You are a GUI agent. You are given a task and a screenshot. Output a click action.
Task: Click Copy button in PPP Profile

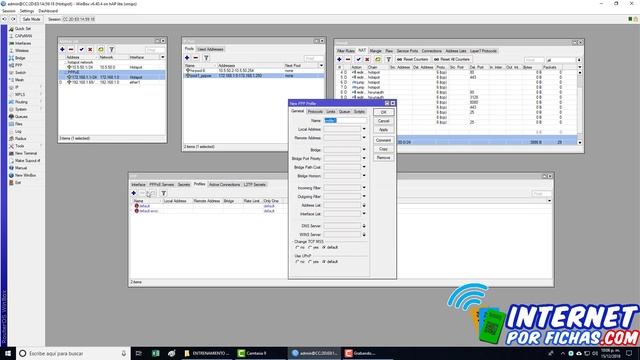click(383, 149)
